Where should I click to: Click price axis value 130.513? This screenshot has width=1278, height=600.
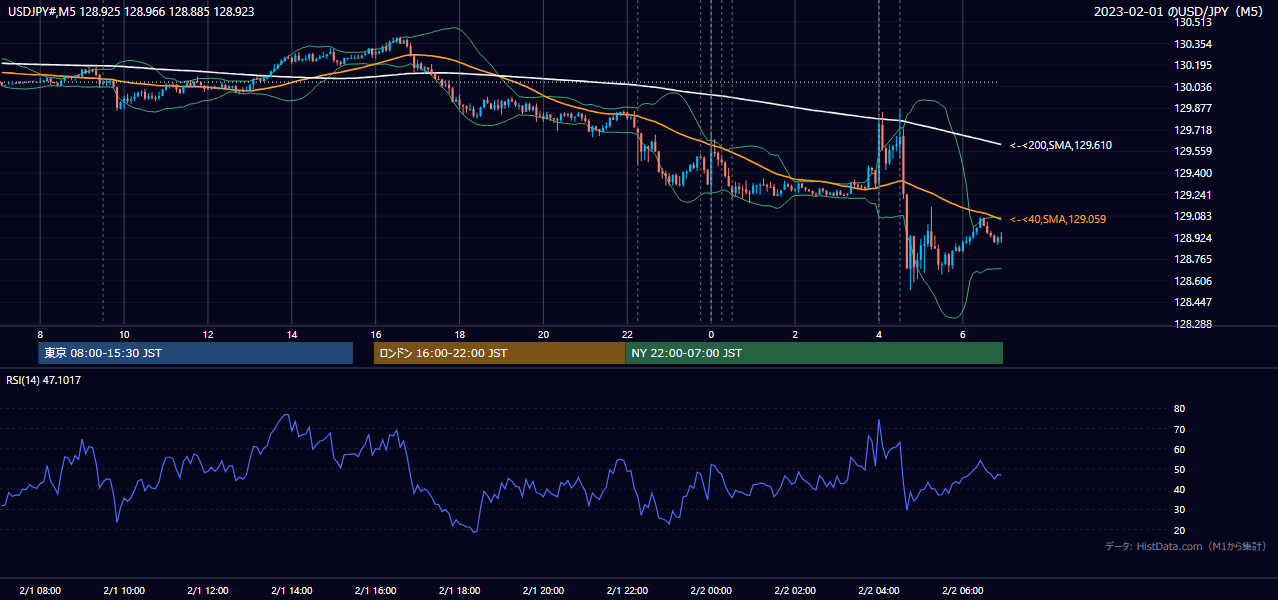point(1194,23)
